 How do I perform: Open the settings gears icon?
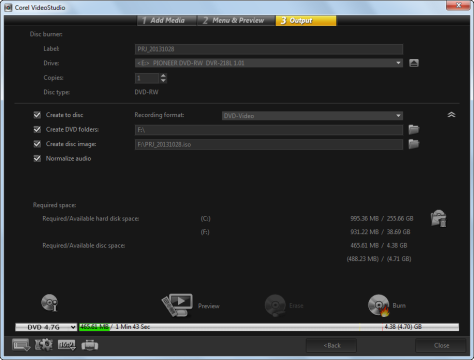(44, 345)
